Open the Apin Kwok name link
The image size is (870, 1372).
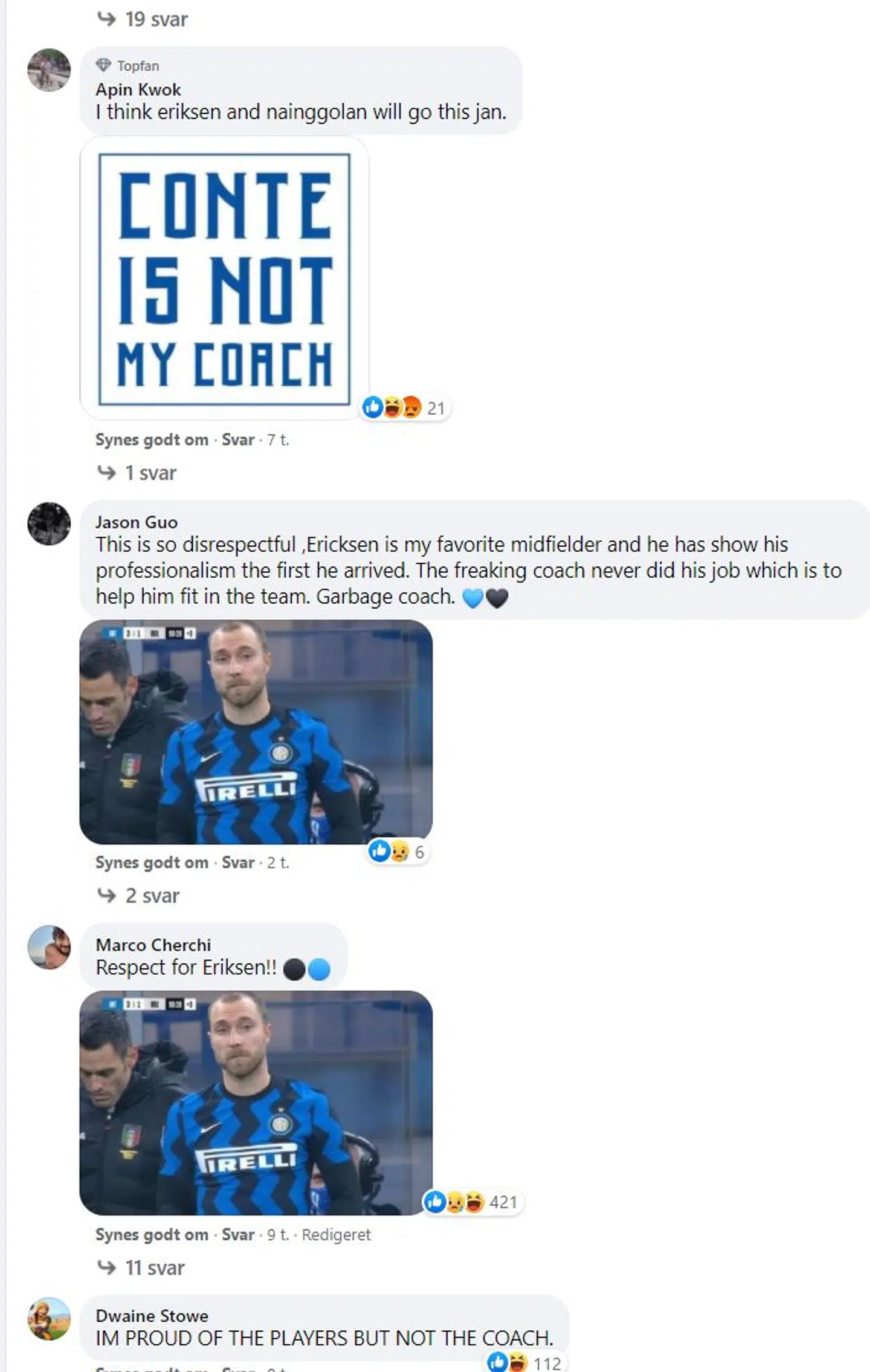[138, 89]
